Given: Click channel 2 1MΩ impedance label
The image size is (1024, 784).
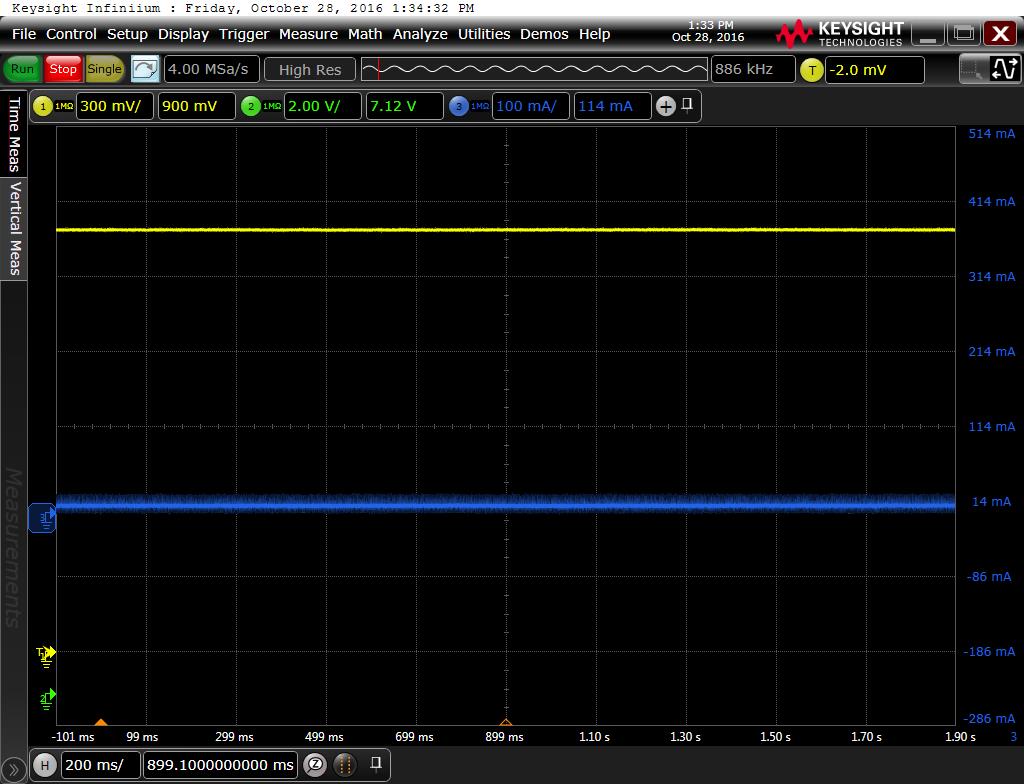Looking at the screenshot, I should pos(272,106).
